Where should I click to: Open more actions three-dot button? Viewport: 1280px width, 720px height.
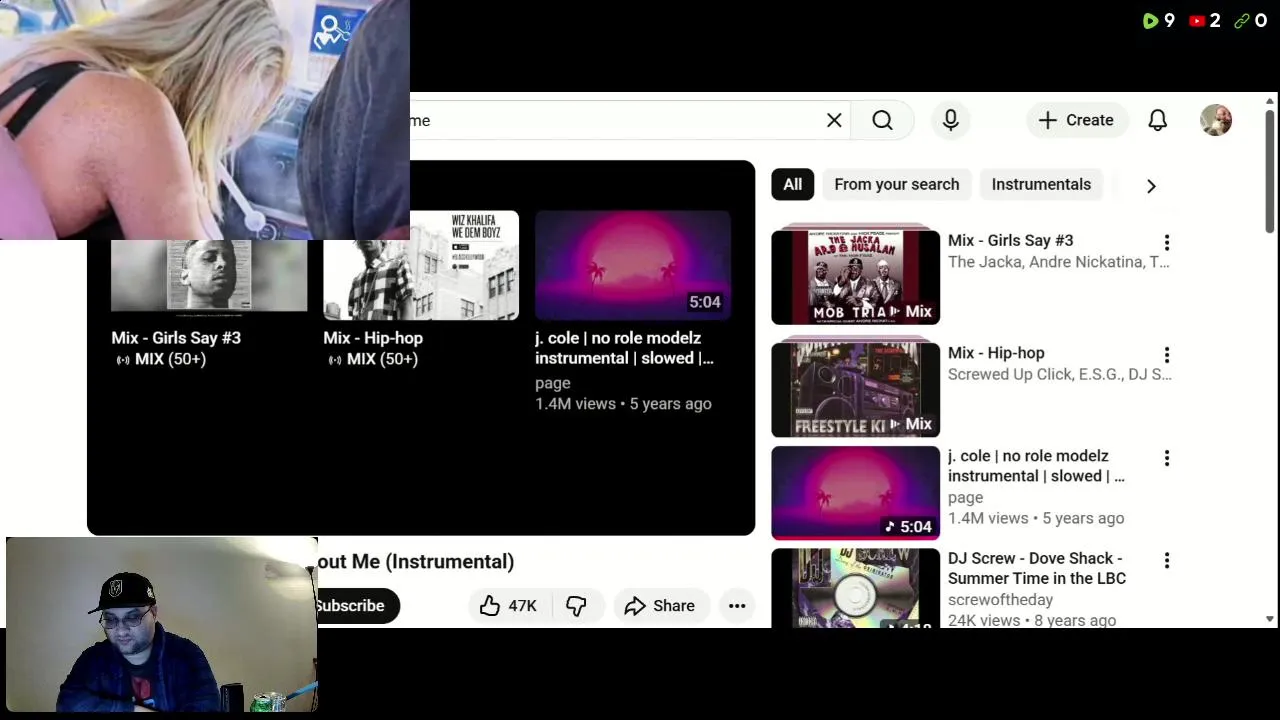[x=737, y=606]
